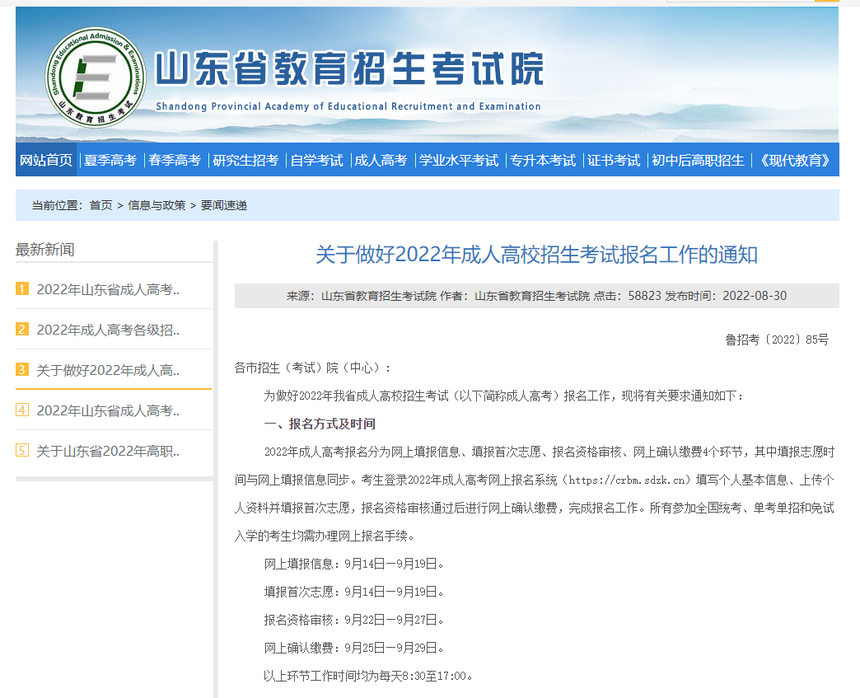
Task: Click the 要闻速递 breadcrumb link
Action: [x=224, y=206]
